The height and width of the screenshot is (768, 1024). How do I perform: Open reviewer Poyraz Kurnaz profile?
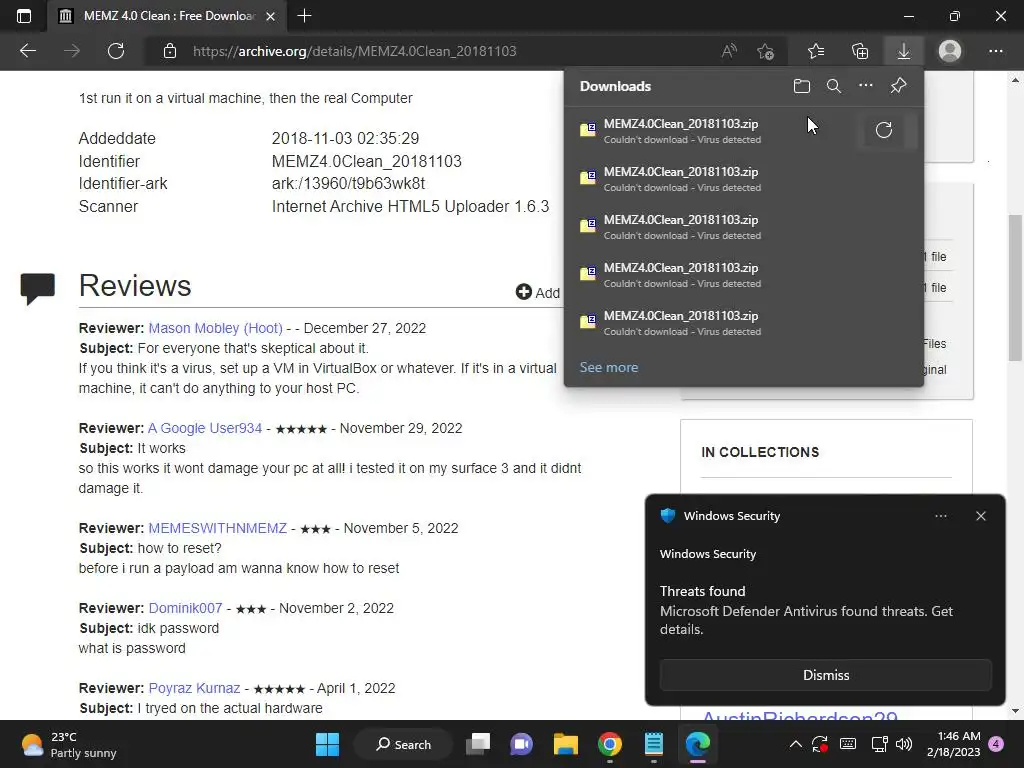click(194, 688)
